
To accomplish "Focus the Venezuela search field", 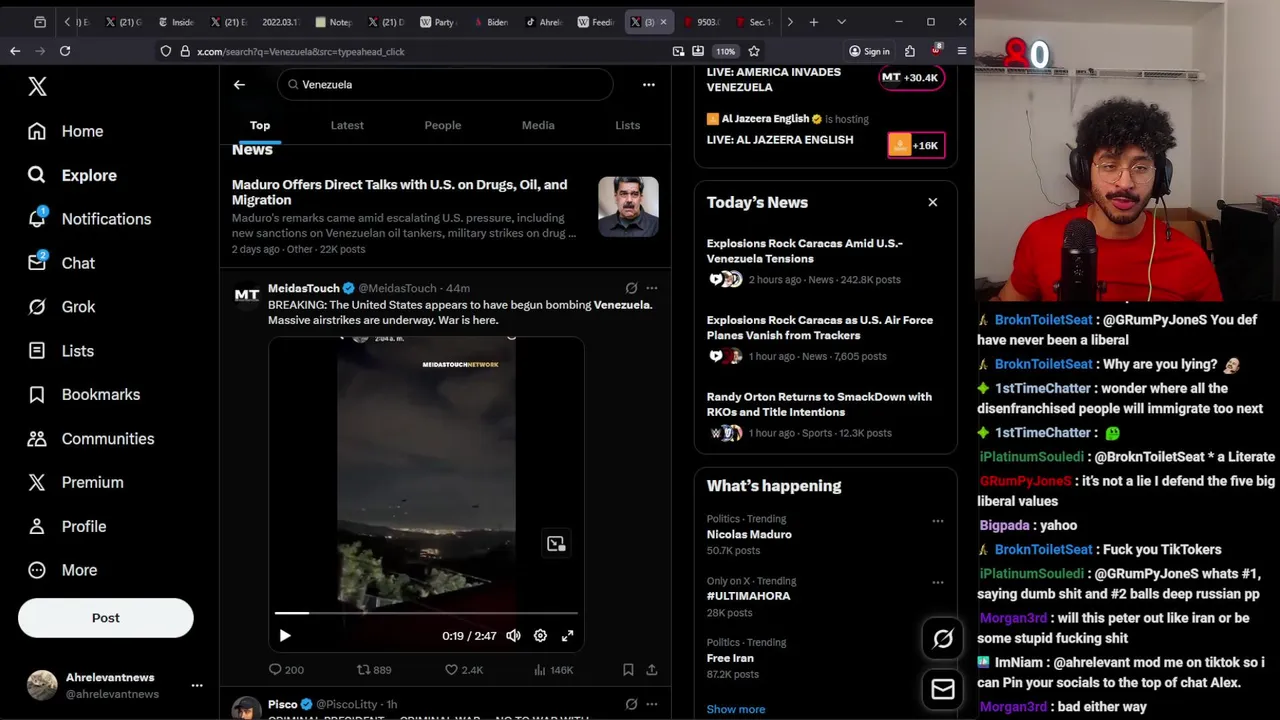I will [445, 85].
